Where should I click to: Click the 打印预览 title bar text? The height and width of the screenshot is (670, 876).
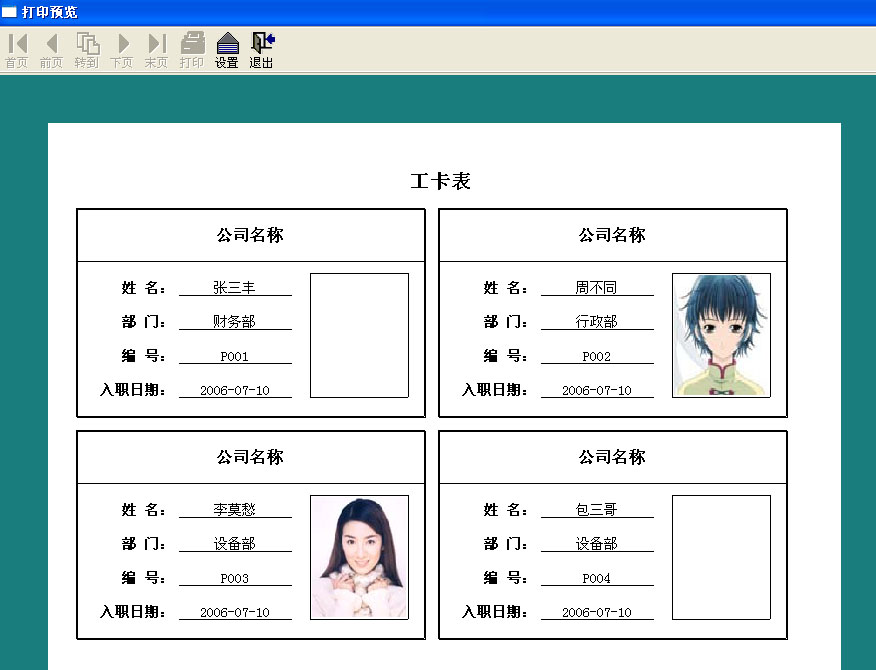(x=49, y=12)
